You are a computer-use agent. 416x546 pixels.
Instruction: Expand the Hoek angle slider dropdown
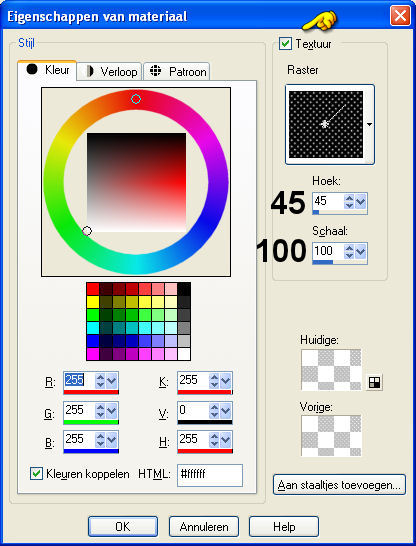pyautogui.click(x=360, y=201)
